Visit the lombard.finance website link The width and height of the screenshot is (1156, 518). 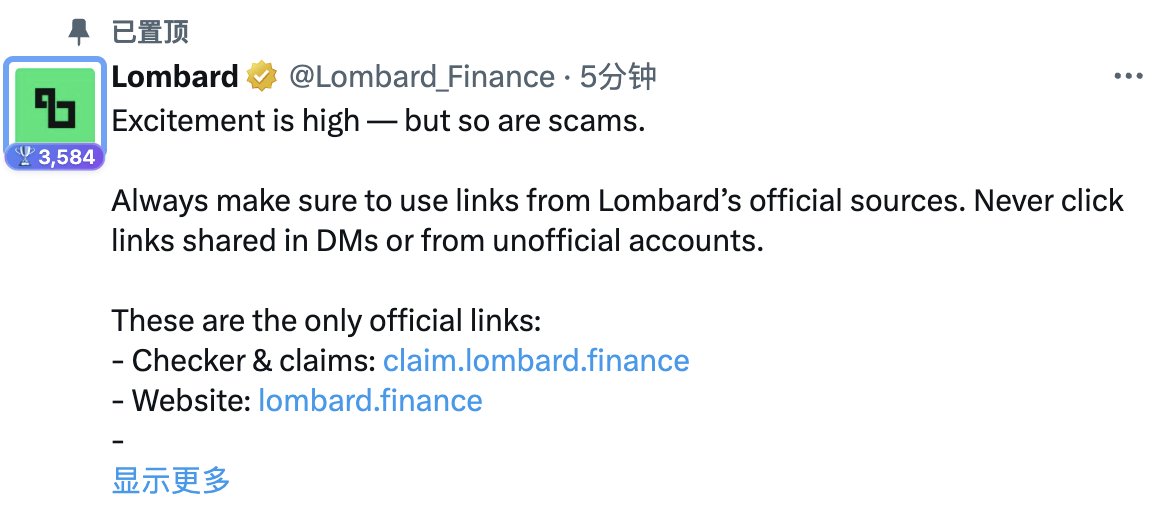point(370,400)
